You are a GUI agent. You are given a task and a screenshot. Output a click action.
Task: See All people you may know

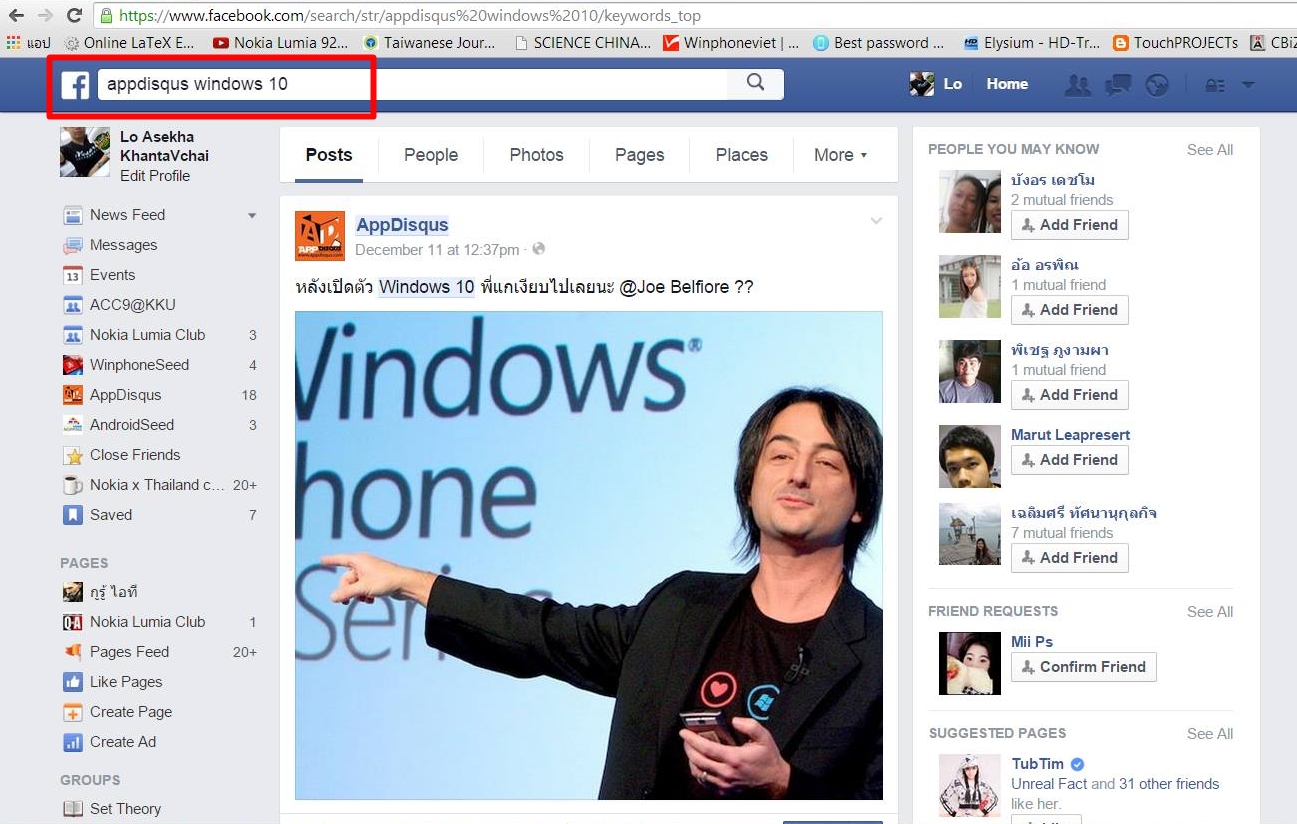click(x=1210, y=150)
